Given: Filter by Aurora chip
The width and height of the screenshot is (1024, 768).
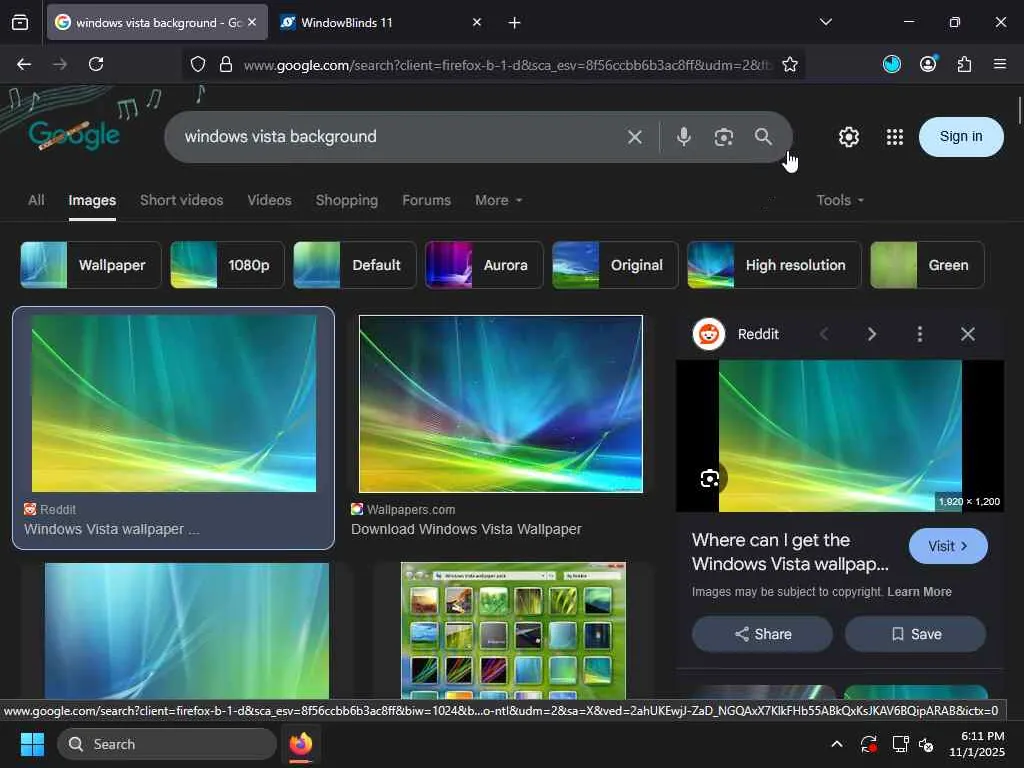Looking at the screenshot, I should [x=484, y=265].
